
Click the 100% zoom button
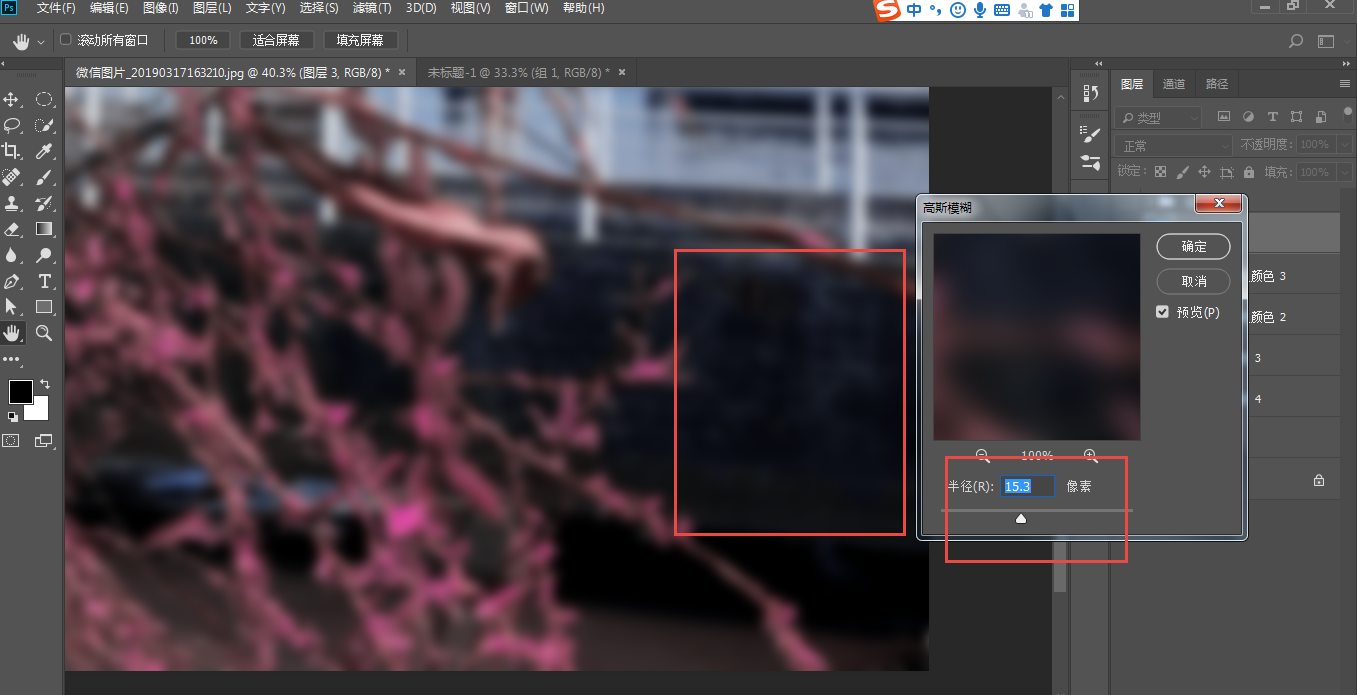pos(203,40)
